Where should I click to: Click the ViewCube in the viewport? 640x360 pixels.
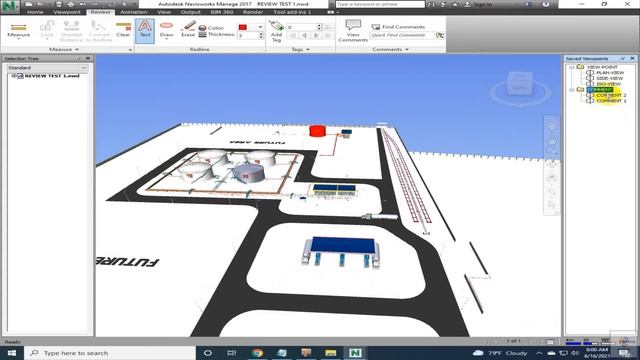point(520,83)
